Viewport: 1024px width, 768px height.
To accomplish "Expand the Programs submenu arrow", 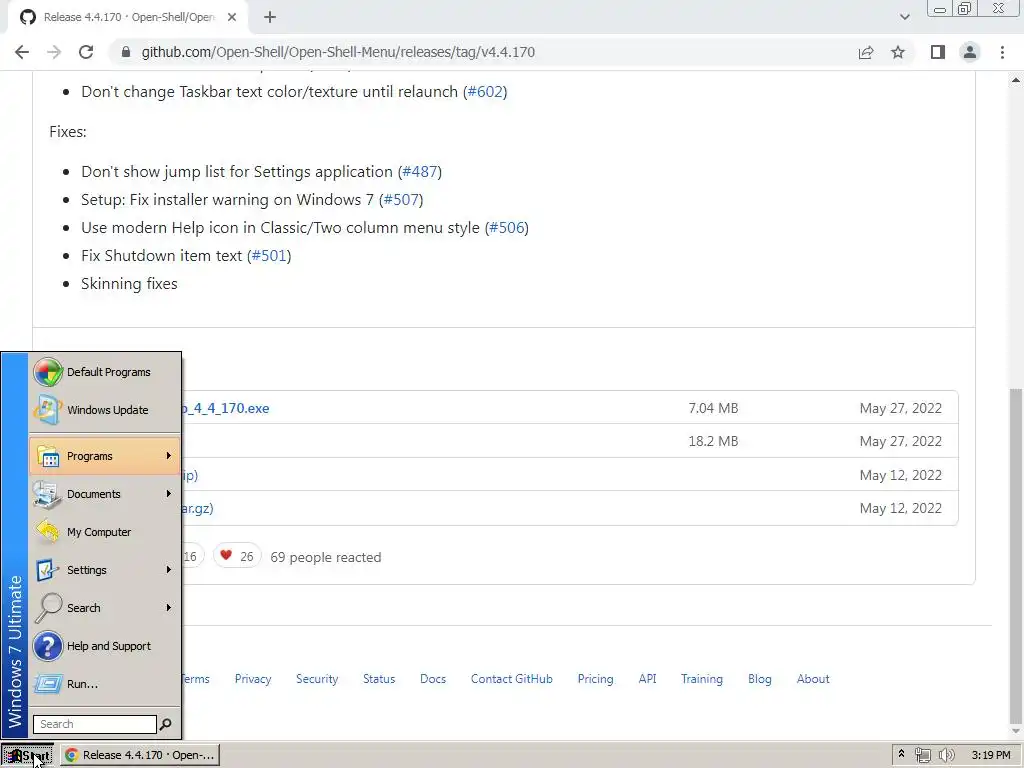I will (168, 456).
